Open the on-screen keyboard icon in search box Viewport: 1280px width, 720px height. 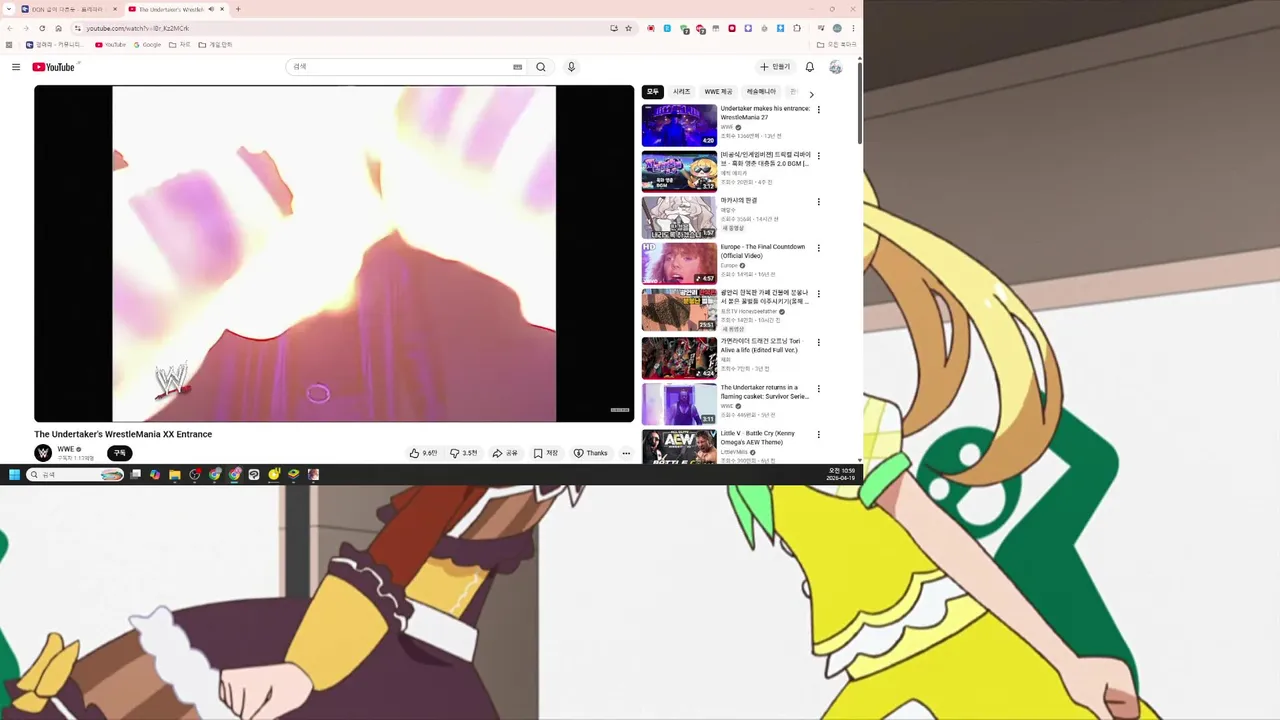(517, 67)
